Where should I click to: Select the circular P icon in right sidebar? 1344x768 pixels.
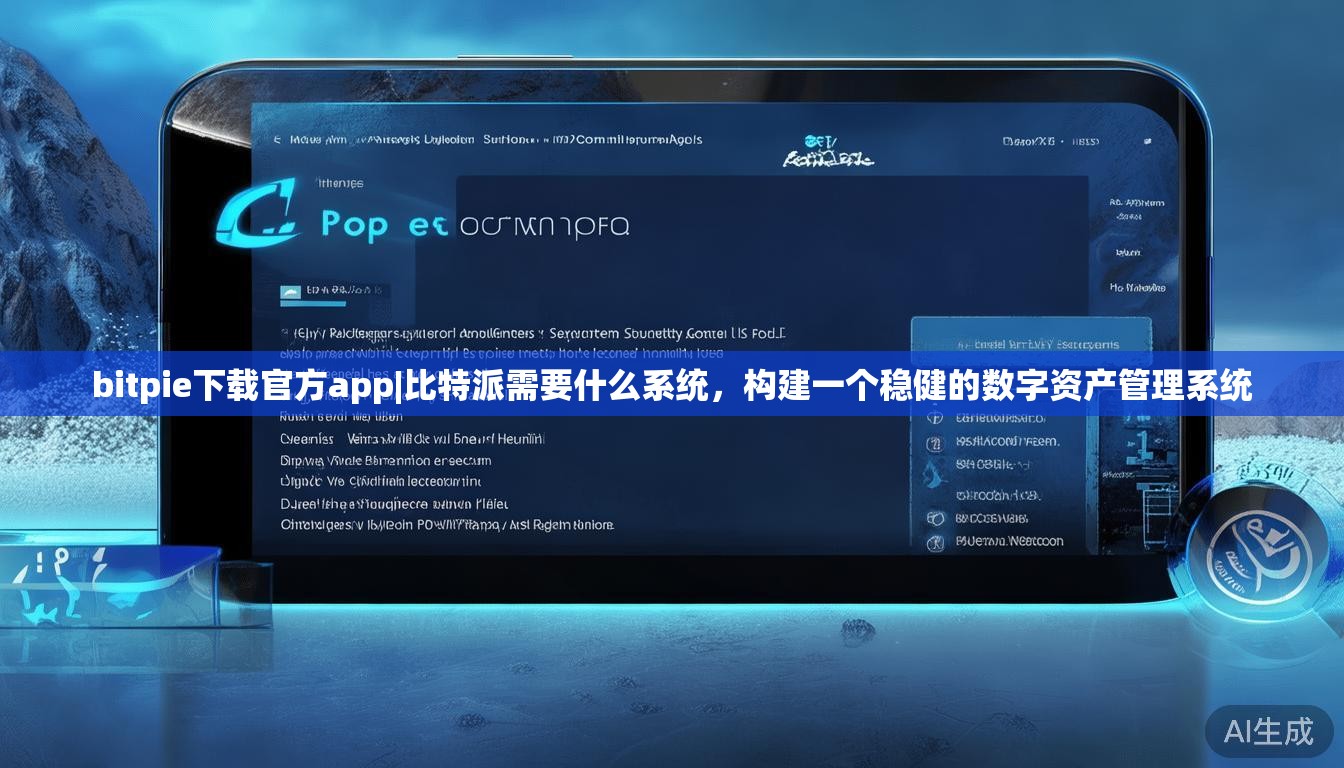coord(937,418)
